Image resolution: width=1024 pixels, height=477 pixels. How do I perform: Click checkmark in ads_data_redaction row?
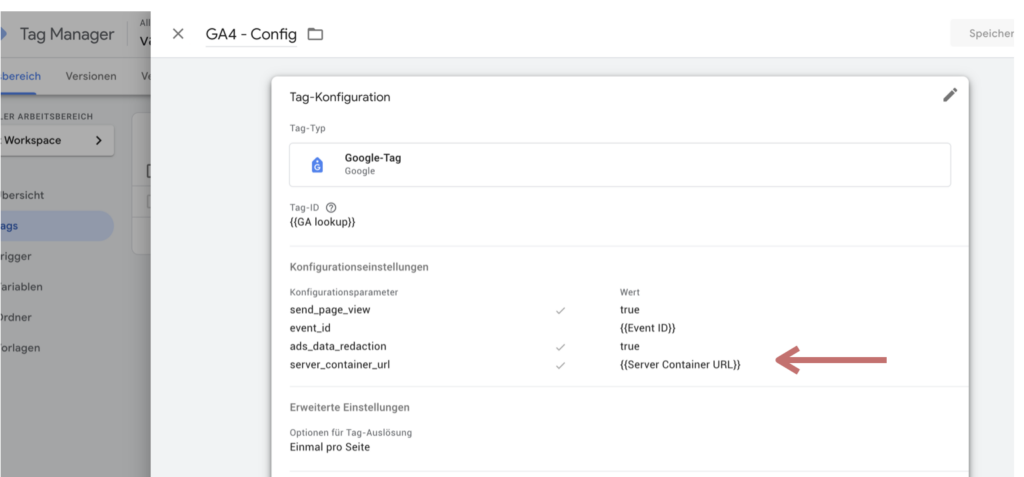(x=560, y=347)
